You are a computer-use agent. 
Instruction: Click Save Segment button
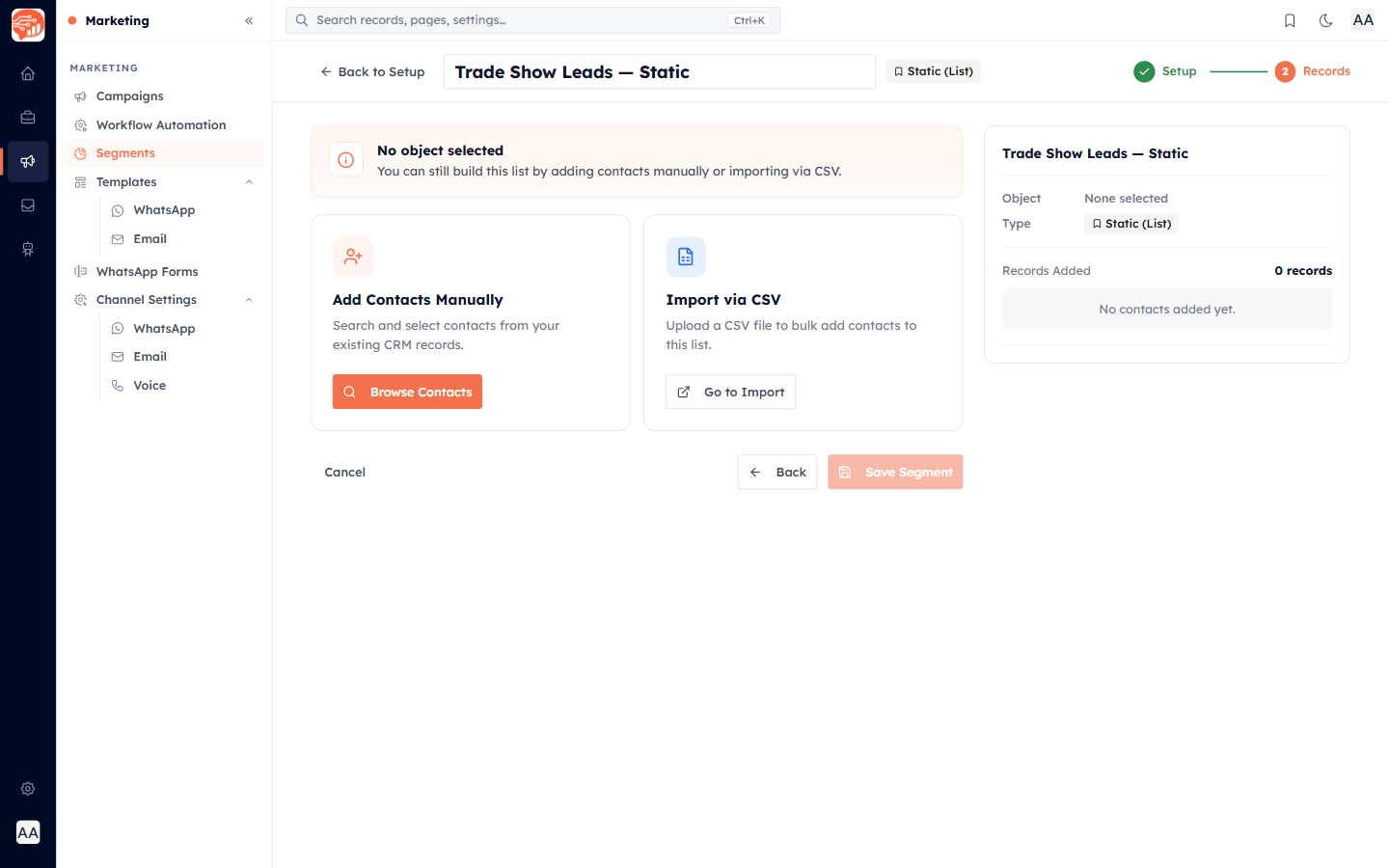895,473
